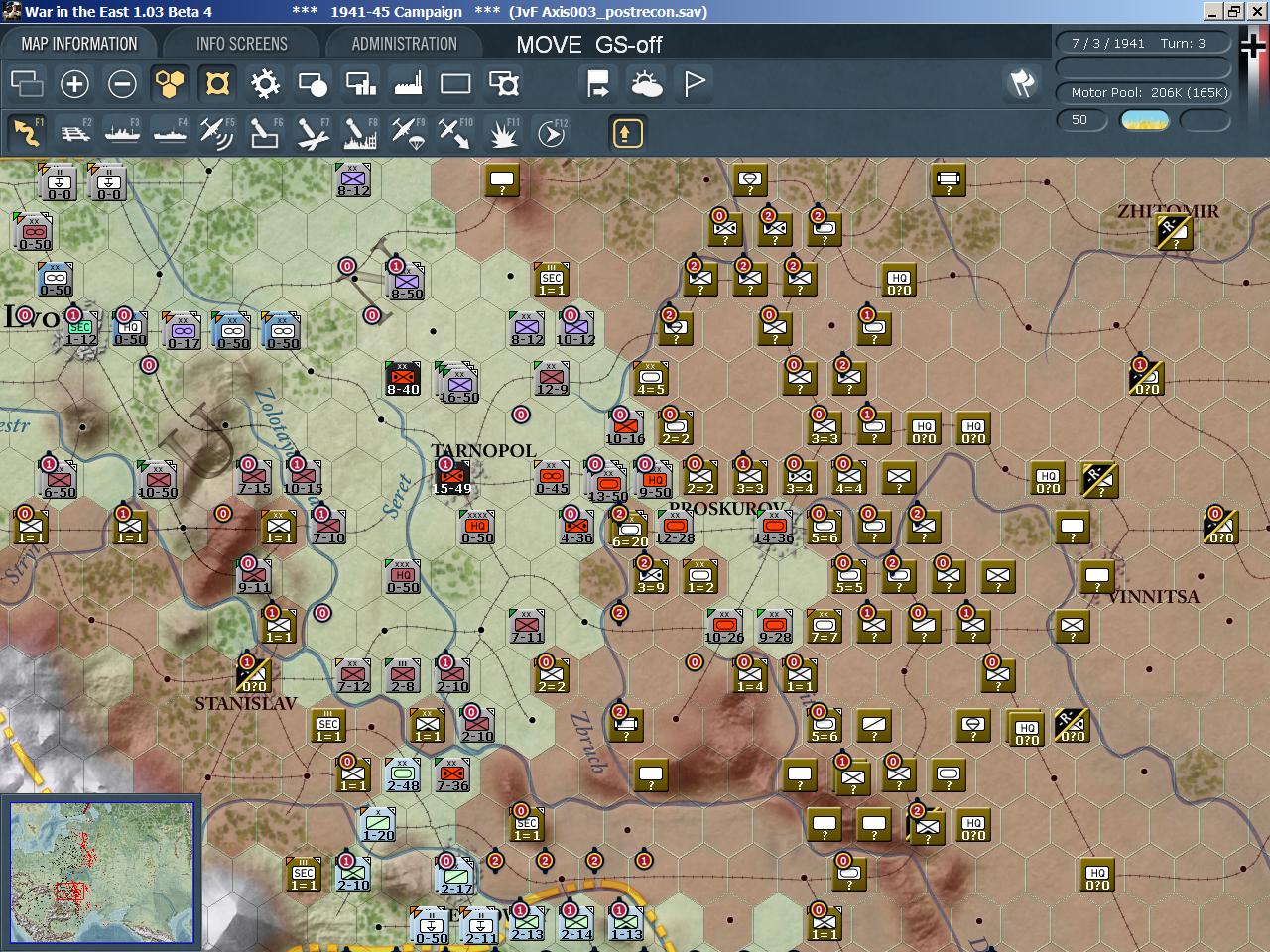Image resolution: width=1270 pixels, height=952 pixels.
Task: Select the Soviet 10-16 unit counter
Action: [x=625, y=428]
